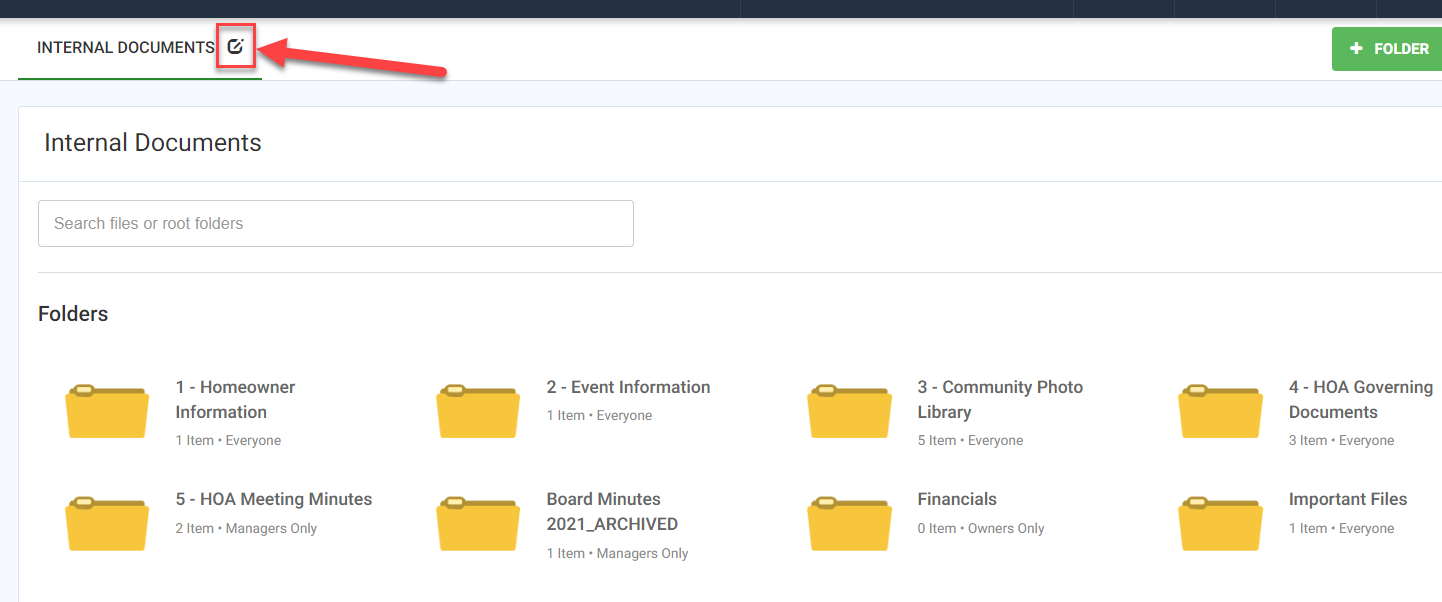Viewport: 1442px width, 602px height.
Task: Open the "5 - HOA Meeting Minutes" folder icon
Action: coord(106,522)
